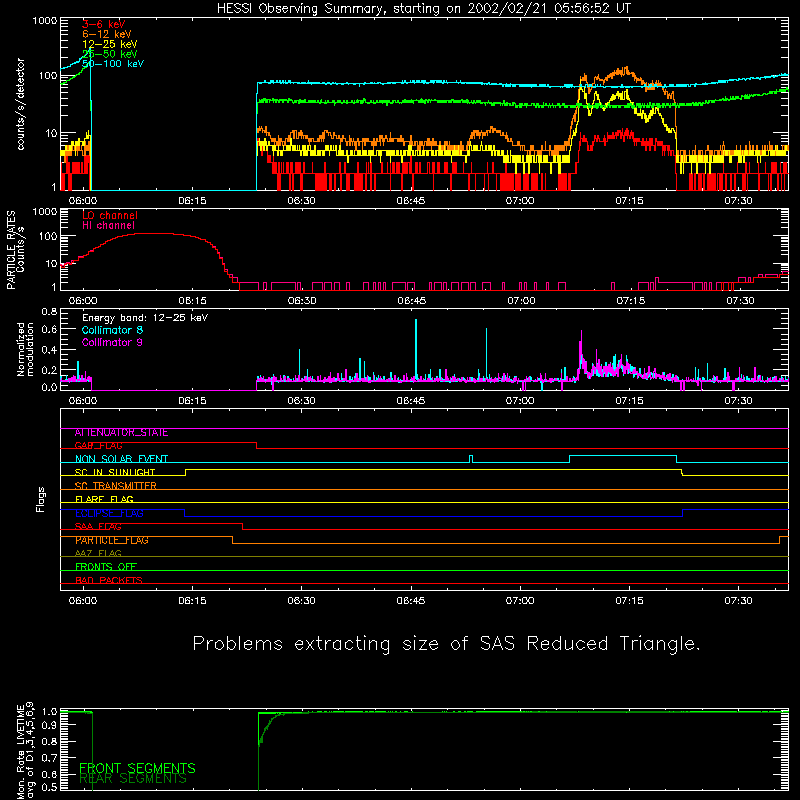Screen dimensions: 800x800
Task: Click the SC_IN_SUNLIGHT flag label
Action: tap(115, 472)
